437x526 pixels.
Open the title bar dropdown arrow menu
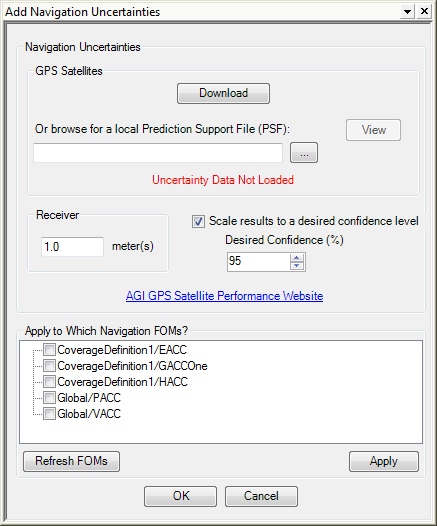click(407, 12)
